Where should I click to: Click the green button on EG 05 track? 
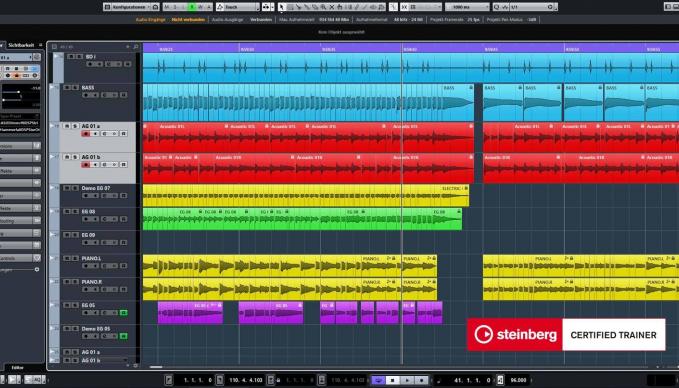click(123, 313)
